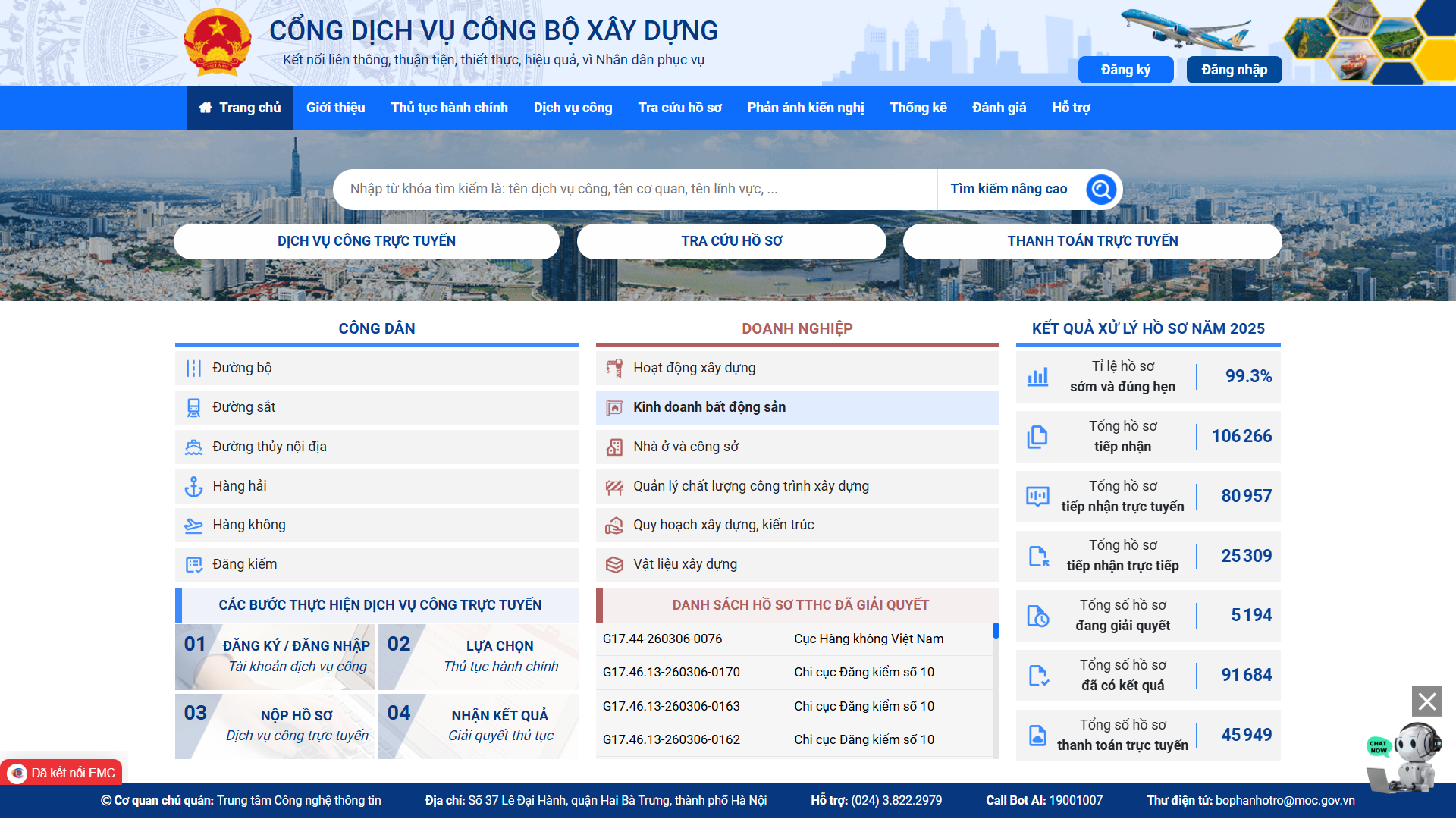Screen dimensions: 1456x819
Task: Click the 99.3% processing rate figure
Action: tap(1248, 376)
